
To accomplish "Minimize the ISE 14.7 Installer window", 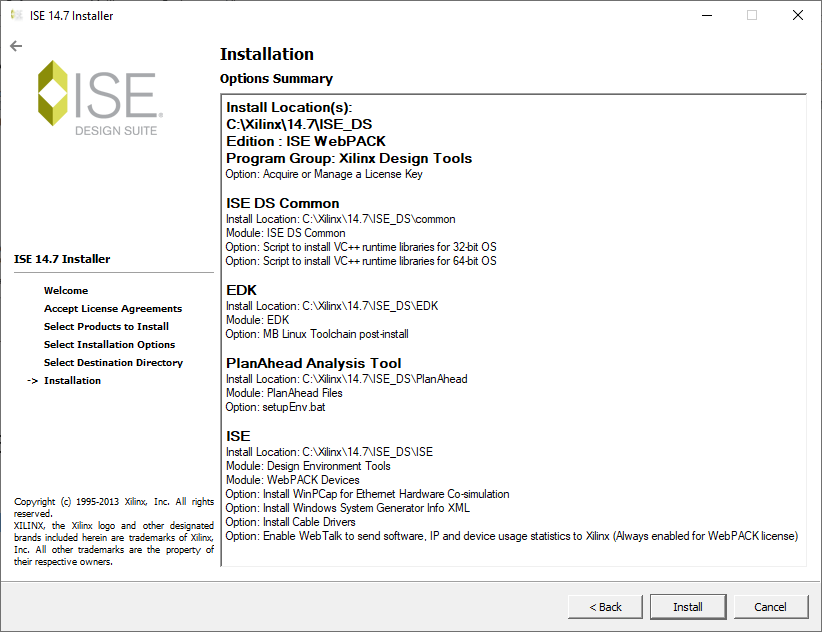I will (x=706, y=16).
